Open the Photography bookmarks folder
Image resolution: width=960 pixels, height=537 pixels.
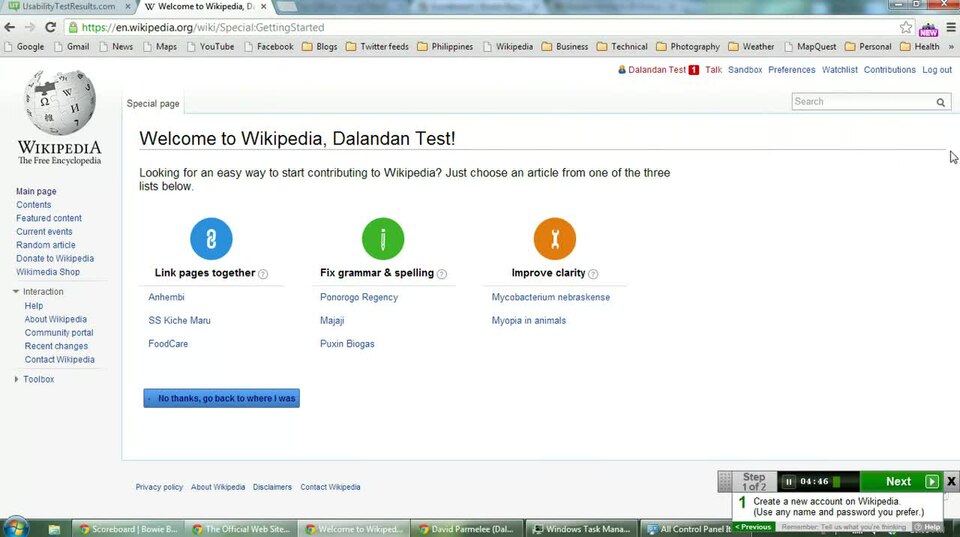click(688, 47)
